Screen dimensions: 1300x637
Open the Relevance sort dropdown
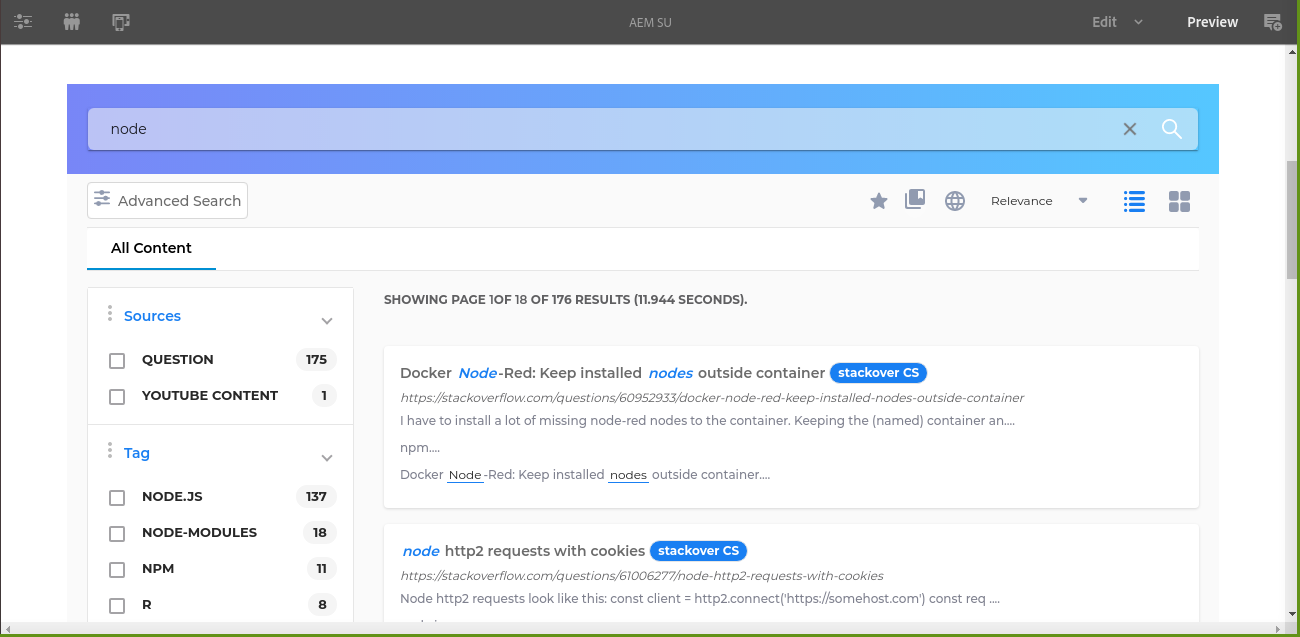coord(1038,201)
